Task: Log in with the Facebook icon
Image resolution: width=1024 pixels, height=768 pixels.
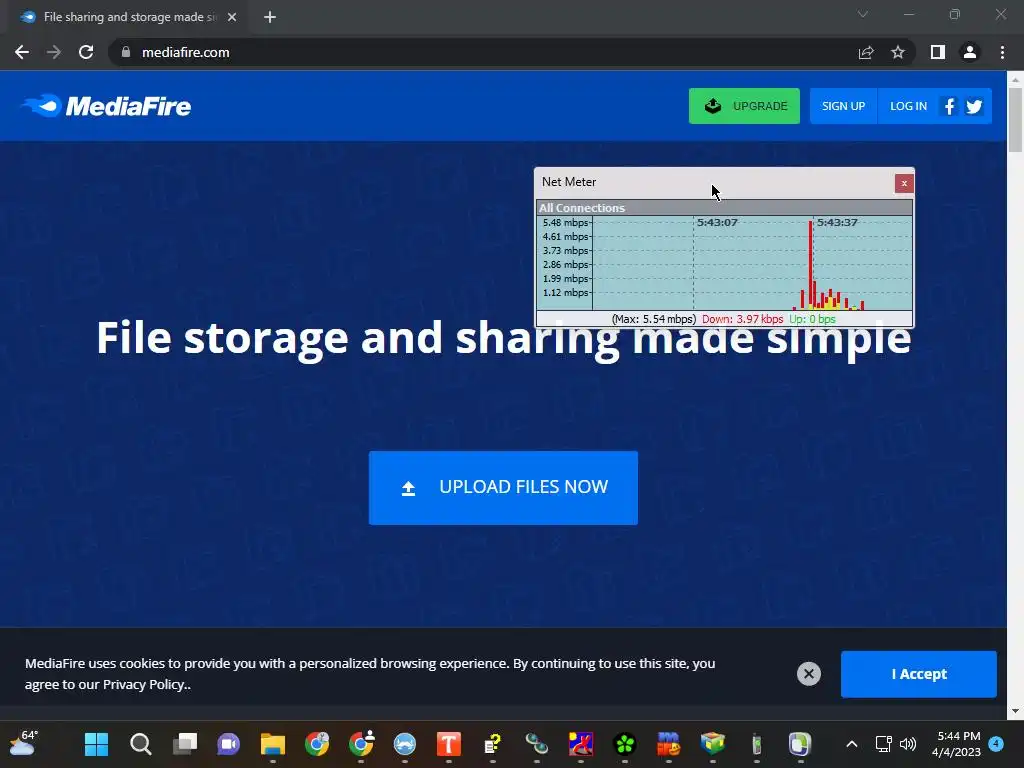Action: (x=950, y=106)
